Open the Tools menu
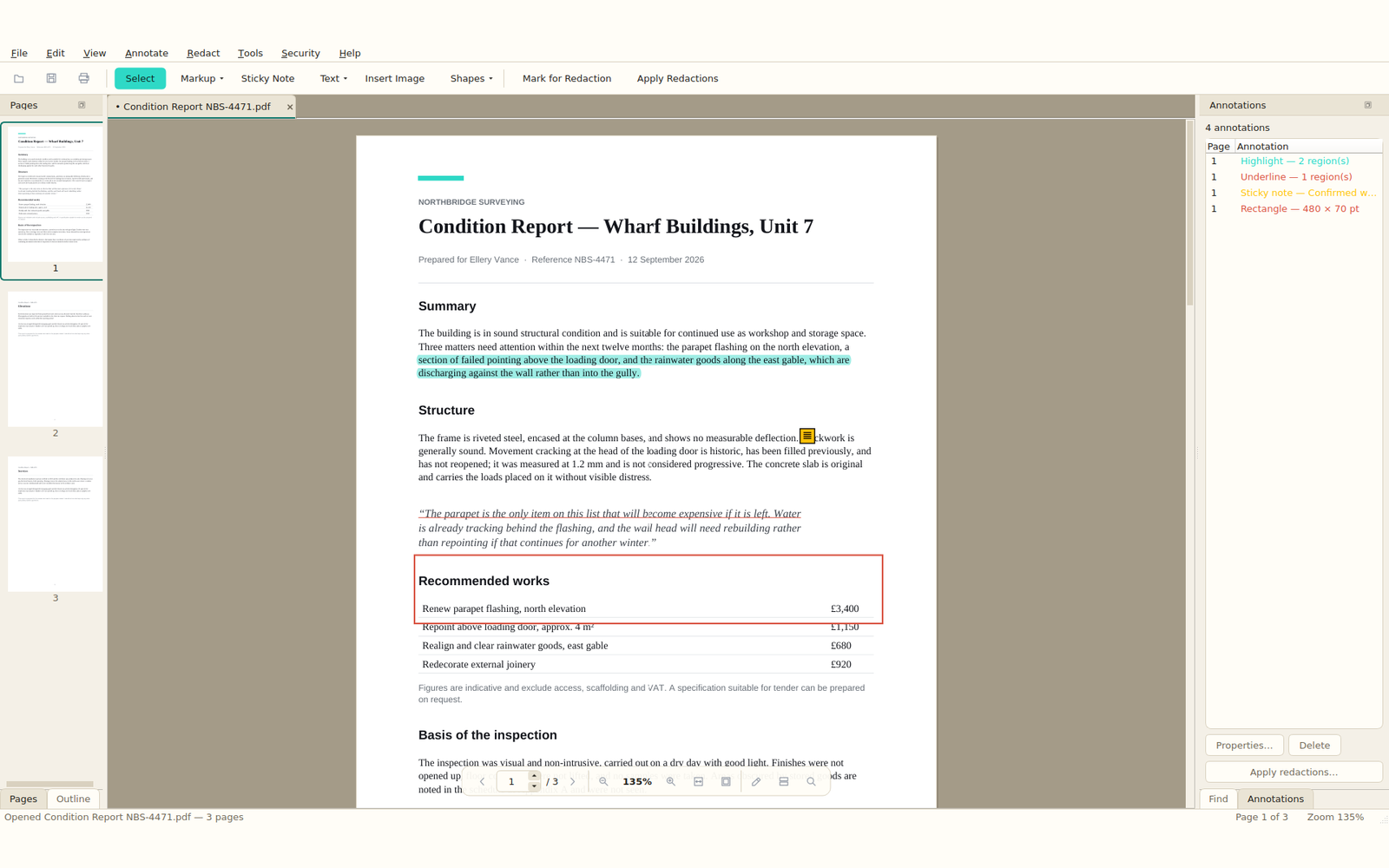The image size is (1389, 868). point(250,53)
